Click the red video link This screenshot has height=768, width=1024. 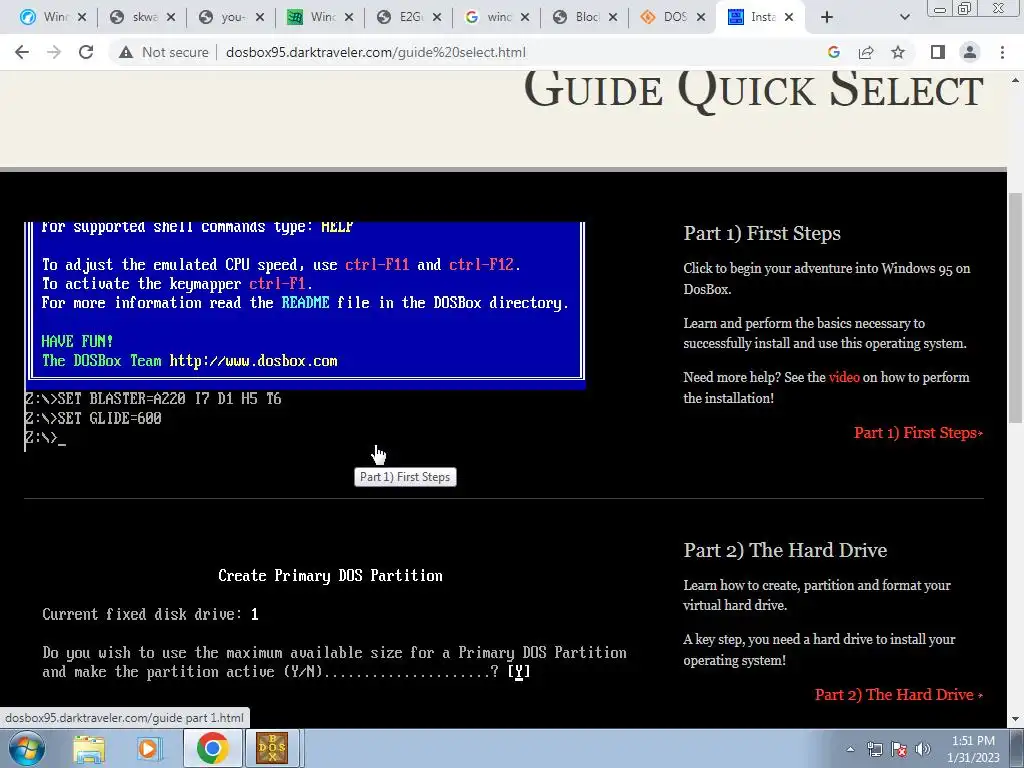(844, 377)
